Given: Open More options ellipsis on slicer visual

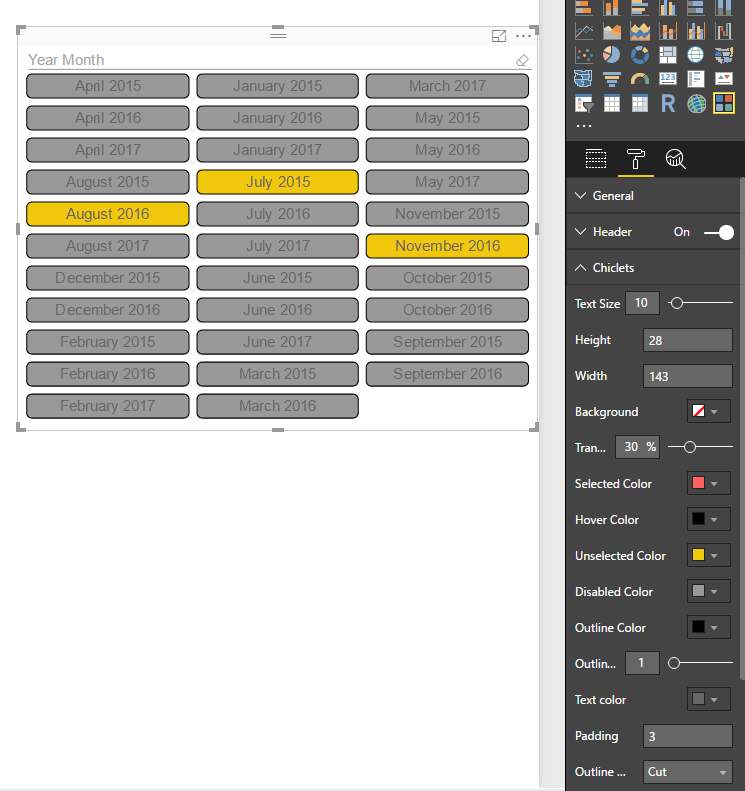Looking at the screenshot, I should 524,36.
